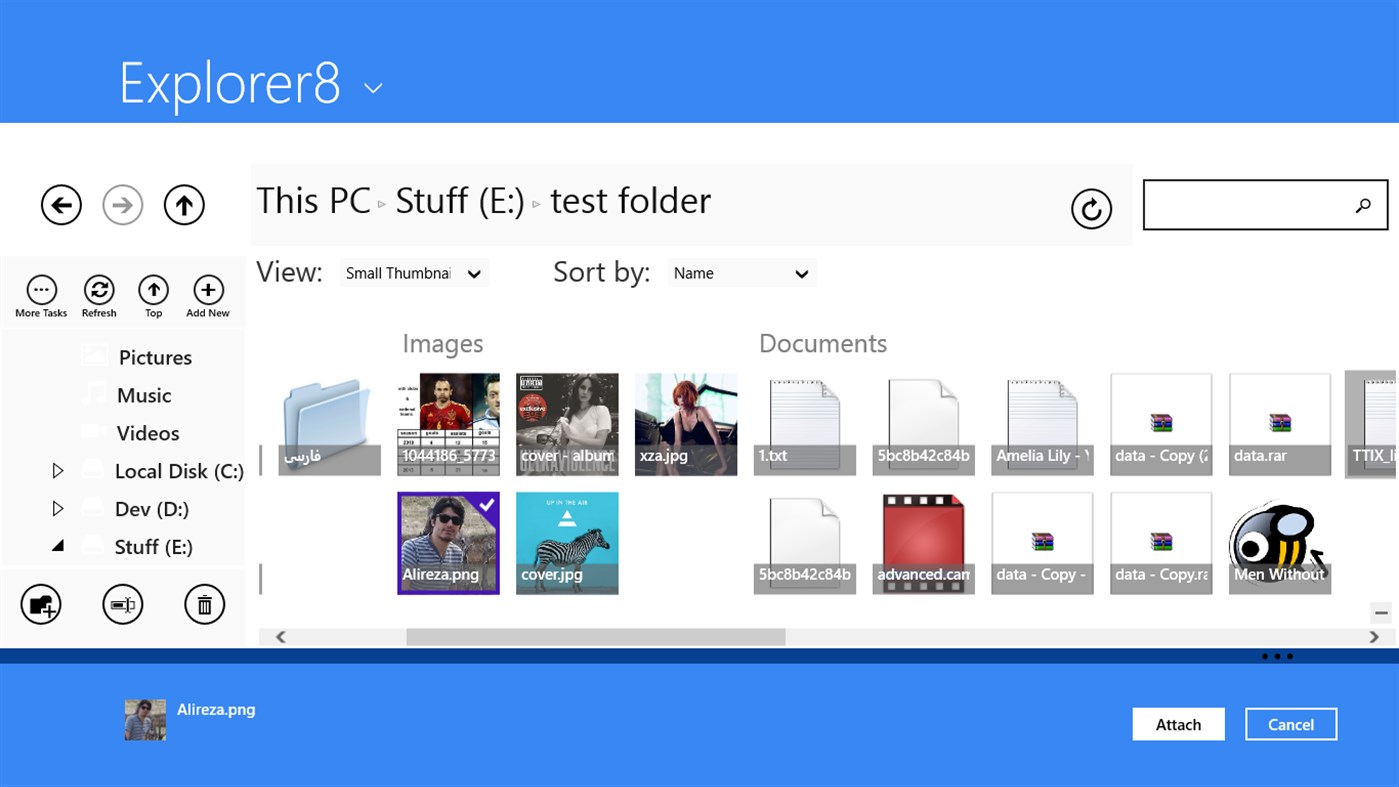
Task: Select the xza.jpg image
Action: (686, 423)
